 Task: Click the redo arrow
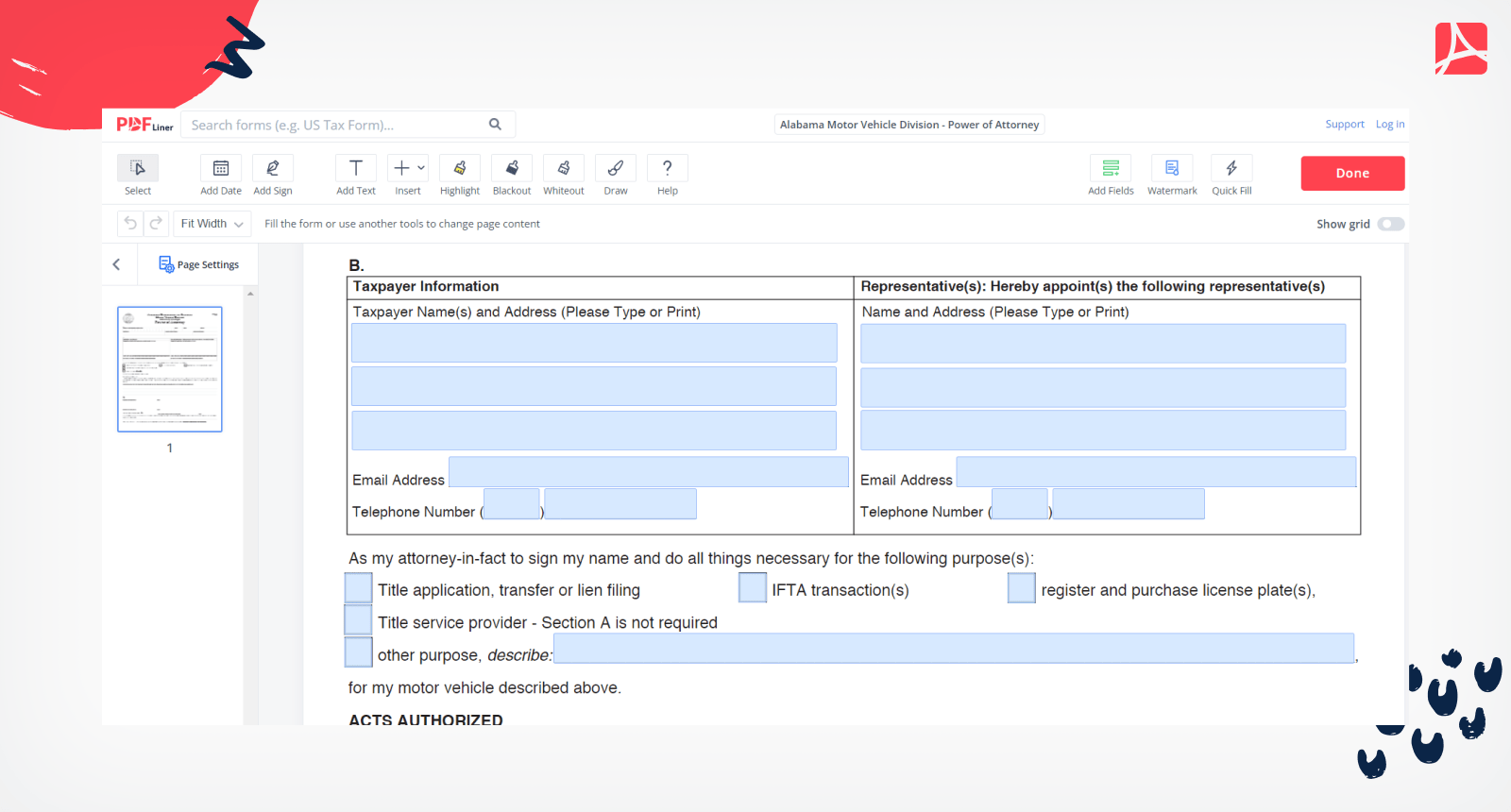[x=156, y=224]
